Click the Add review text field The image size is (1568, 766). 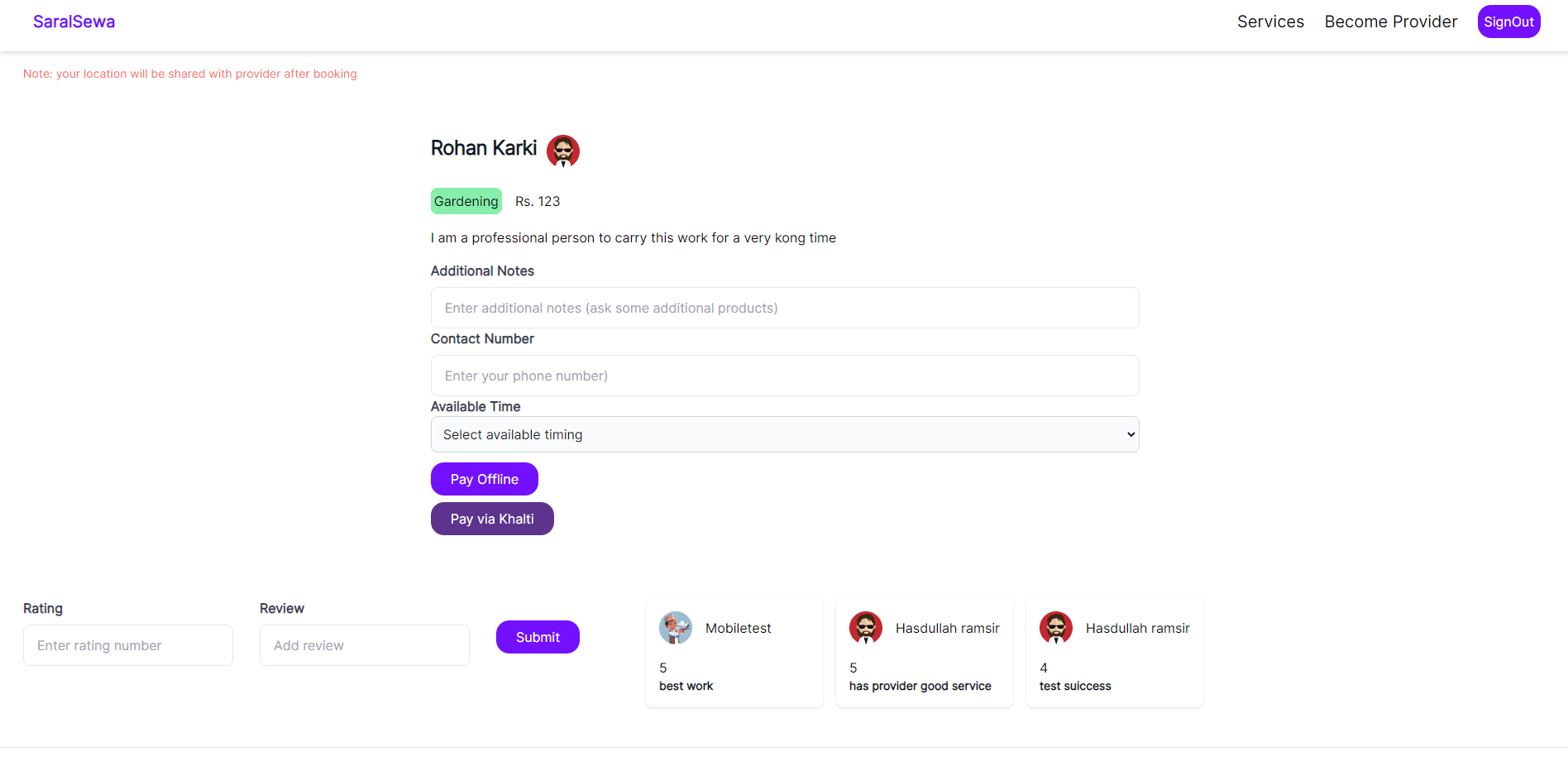[x=364, y=645]
